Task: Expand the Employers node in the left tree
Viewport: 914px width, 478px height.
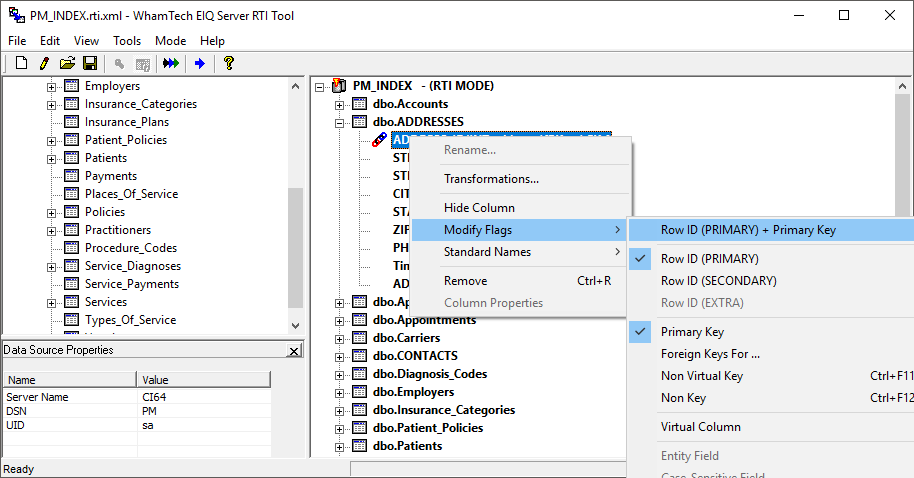Action: pyautogui.click(x=51, y=87)
